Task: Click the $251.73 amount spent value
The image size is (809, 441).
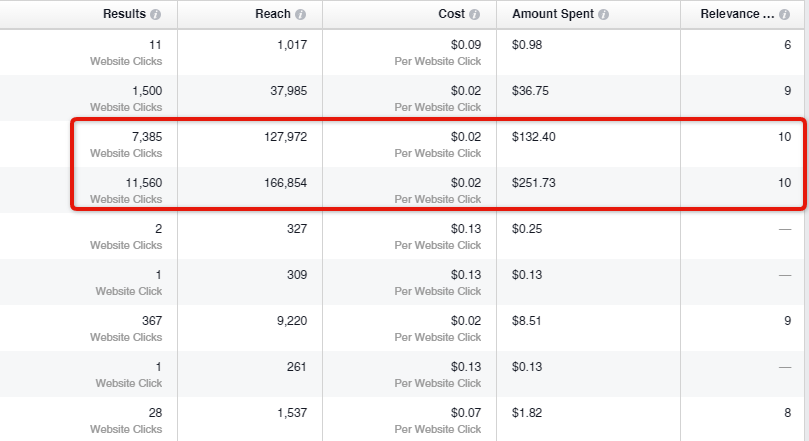Action: click(533, 183)
